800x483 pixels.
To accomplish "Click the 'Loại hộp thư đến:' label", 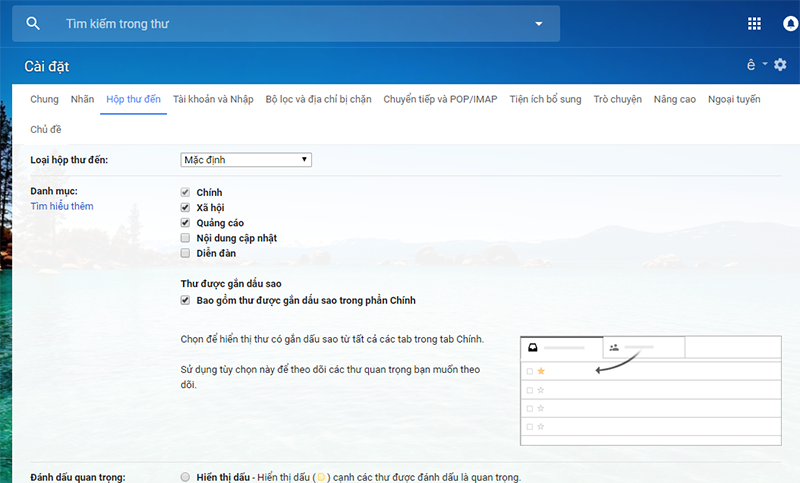I will point(69,160).
